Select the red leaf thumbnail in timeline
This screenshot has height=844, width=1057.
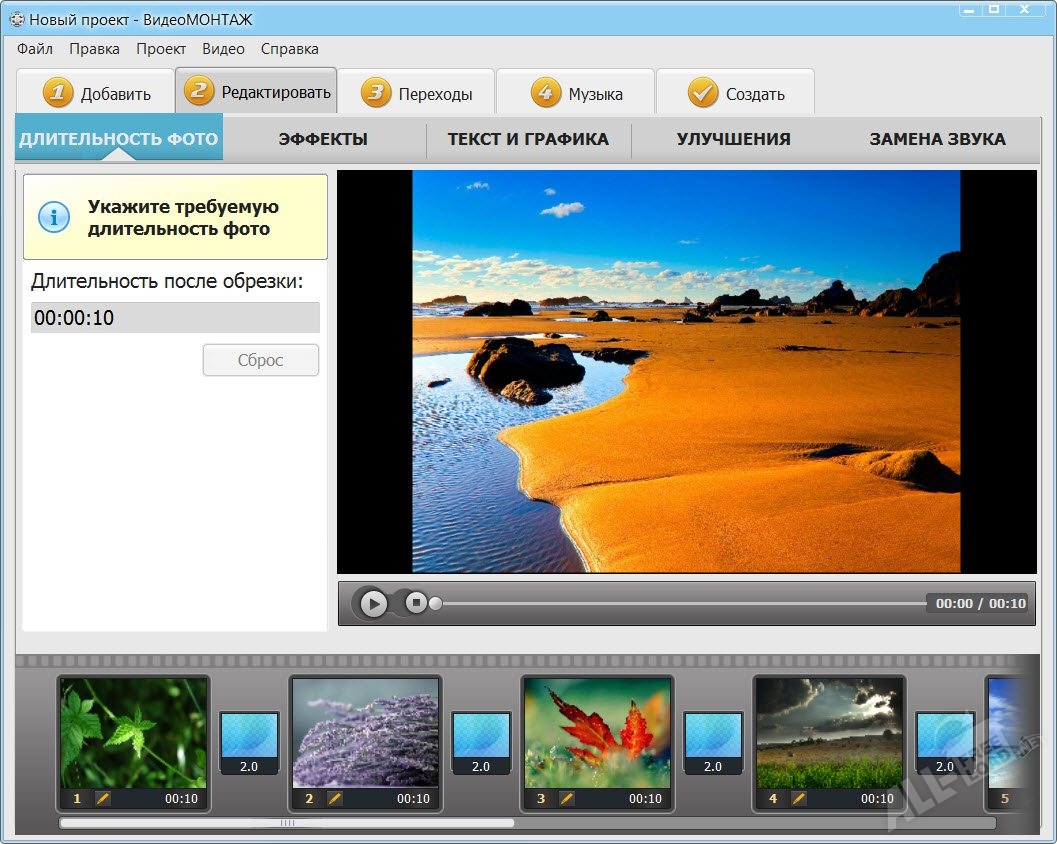point(597,732)
